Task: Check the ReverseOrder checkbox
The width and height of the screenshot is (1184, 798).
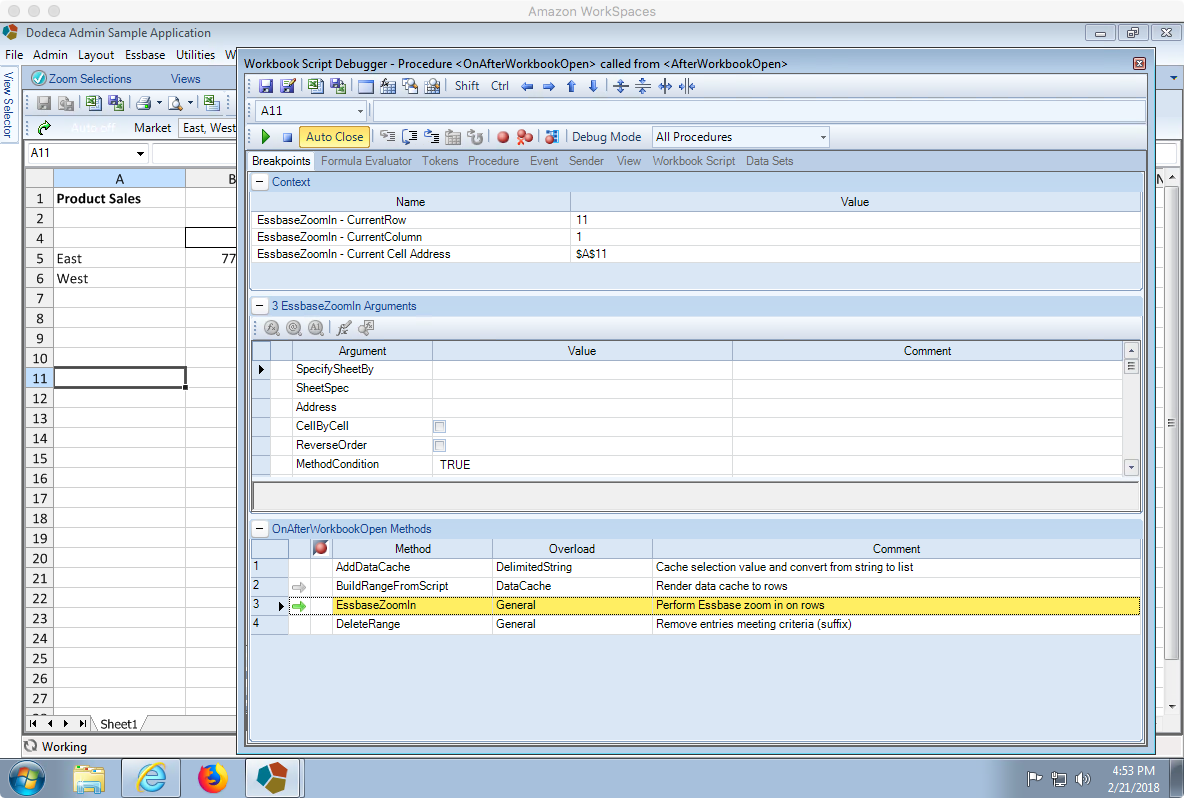Action: pyautogui.click(x=439, y=445)
